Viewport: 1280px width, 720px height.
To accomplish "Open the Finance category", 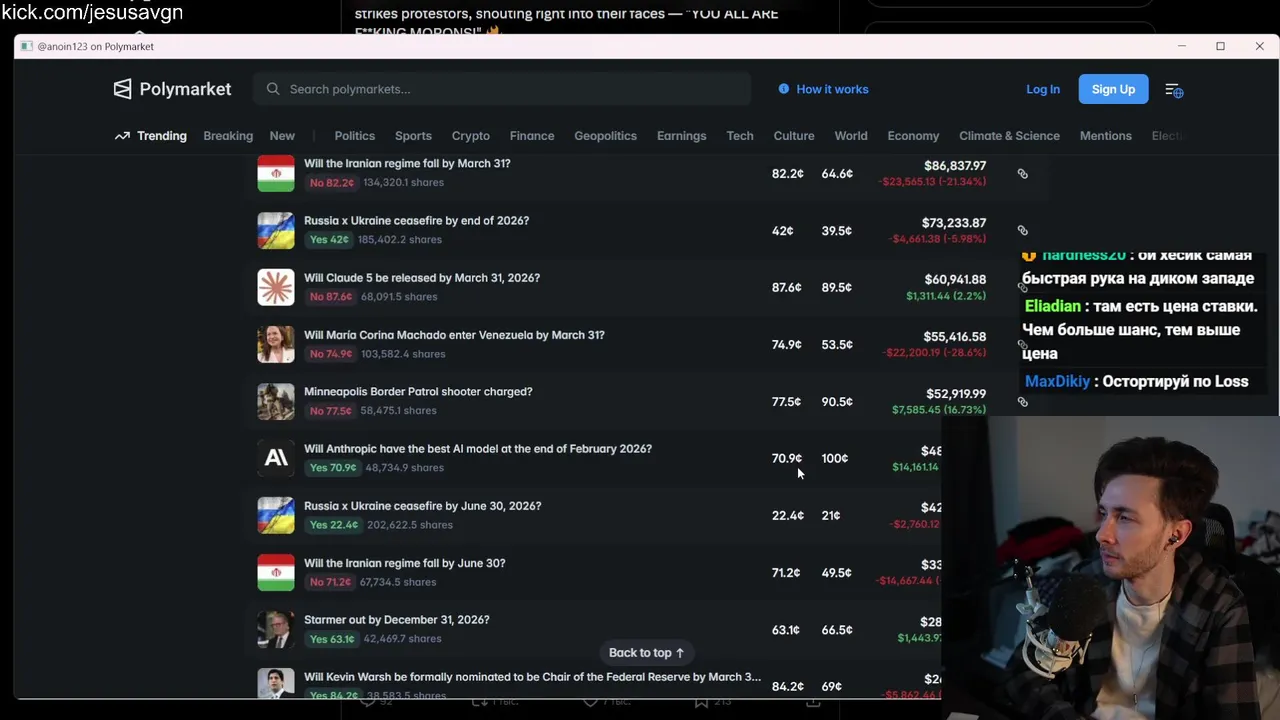I will (x=532, y=136).
